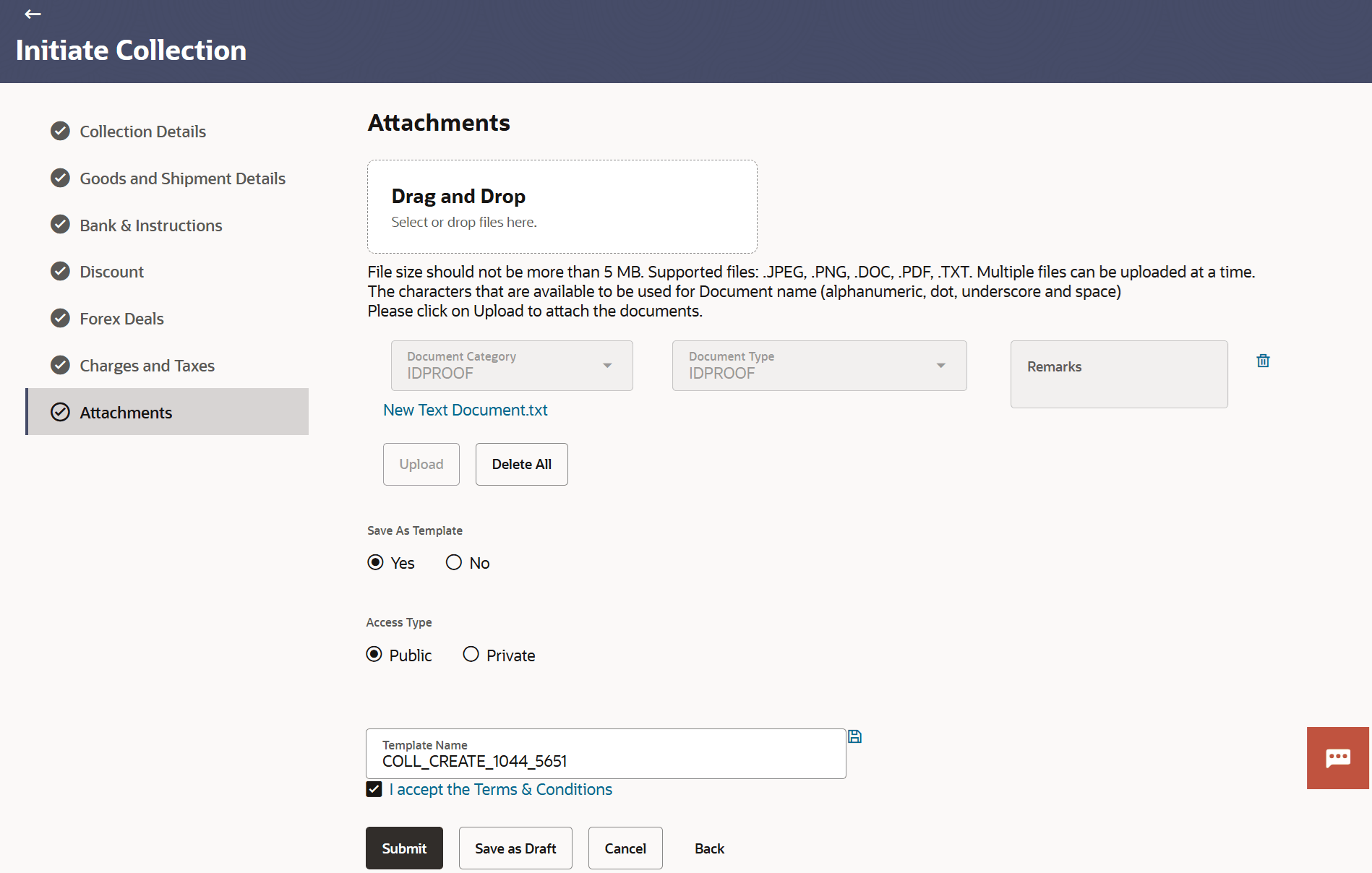This screenshot has height=873, width=1372.
Task: Click the save template disk icon
Action: pyautogui.click(x=854, y=736)
